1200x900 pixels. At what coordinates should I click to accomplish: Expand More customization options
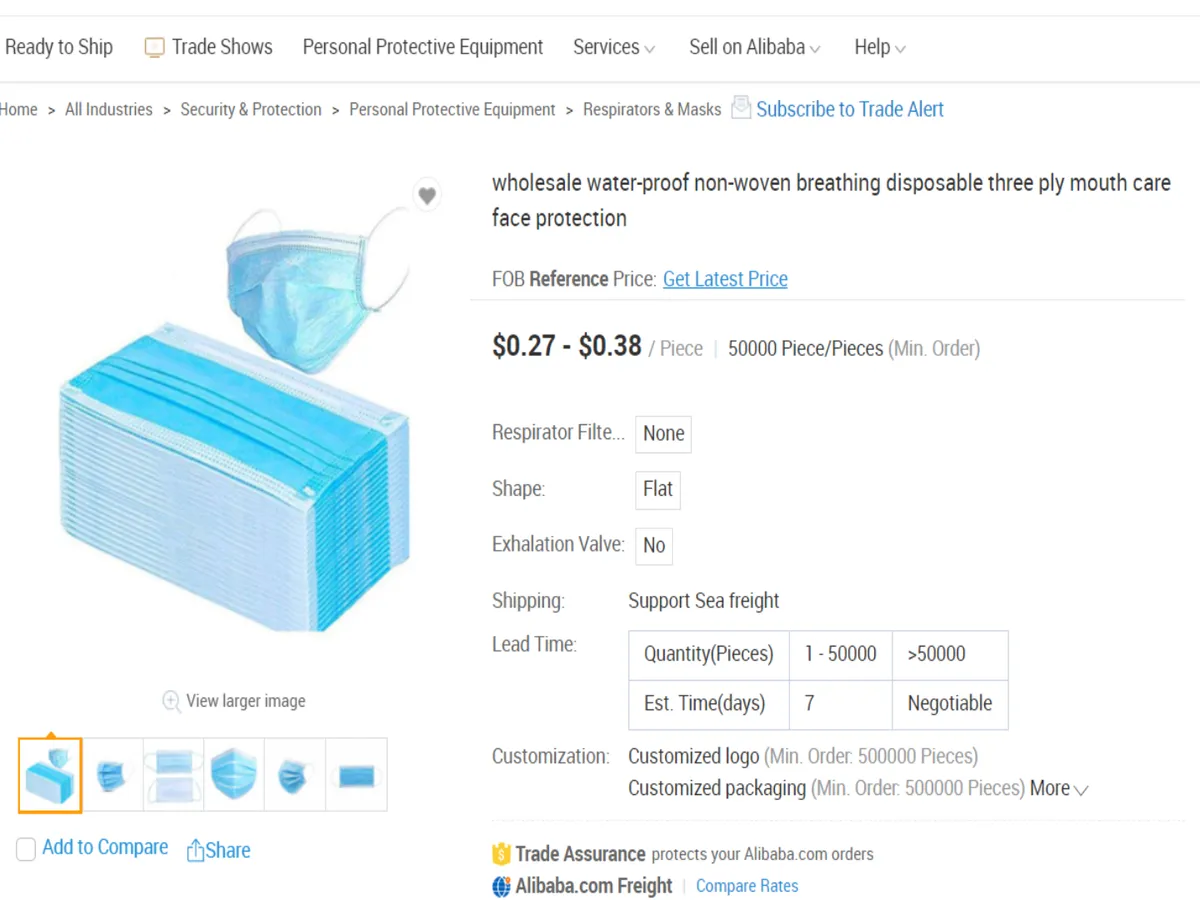click(1059, 788)
